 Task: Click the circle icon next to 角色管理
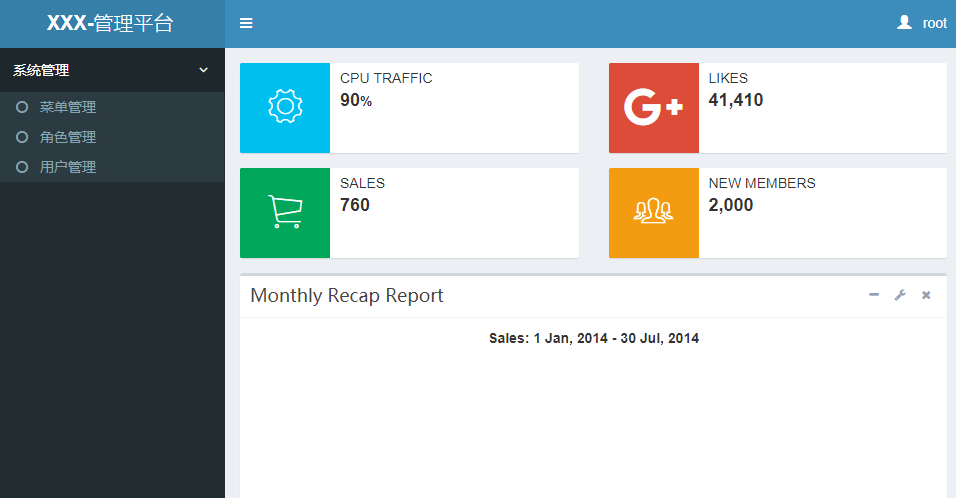pos(22,137)
